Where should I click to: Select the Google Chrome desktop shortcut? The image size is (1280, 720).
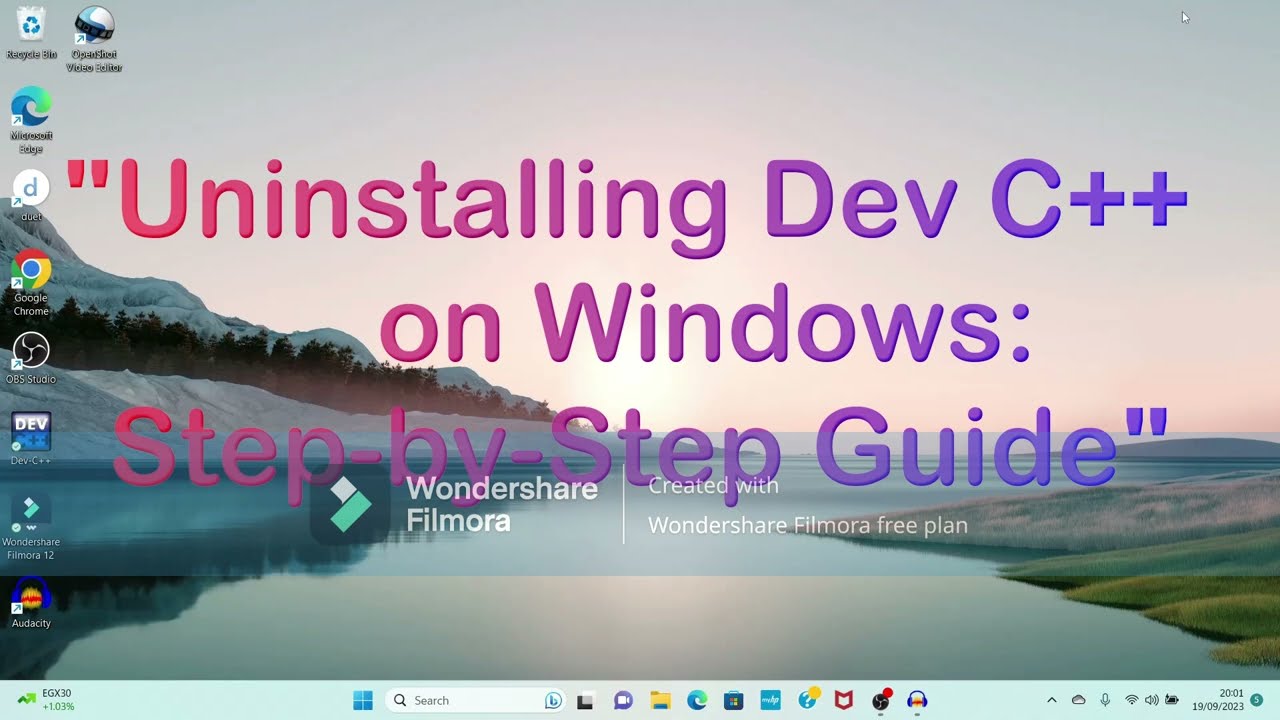click(31, 282)
